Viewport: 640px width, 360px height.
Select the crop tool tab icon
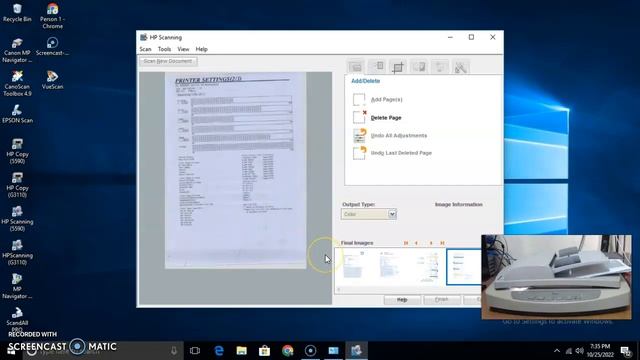[398, 67]
